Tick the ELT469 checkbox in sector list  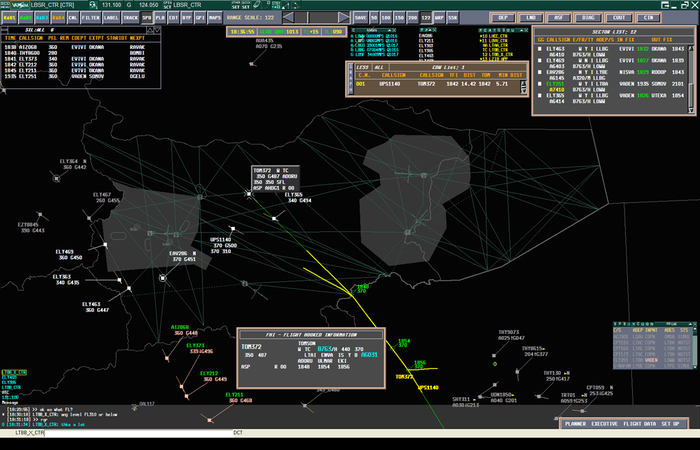pos(540,61)
